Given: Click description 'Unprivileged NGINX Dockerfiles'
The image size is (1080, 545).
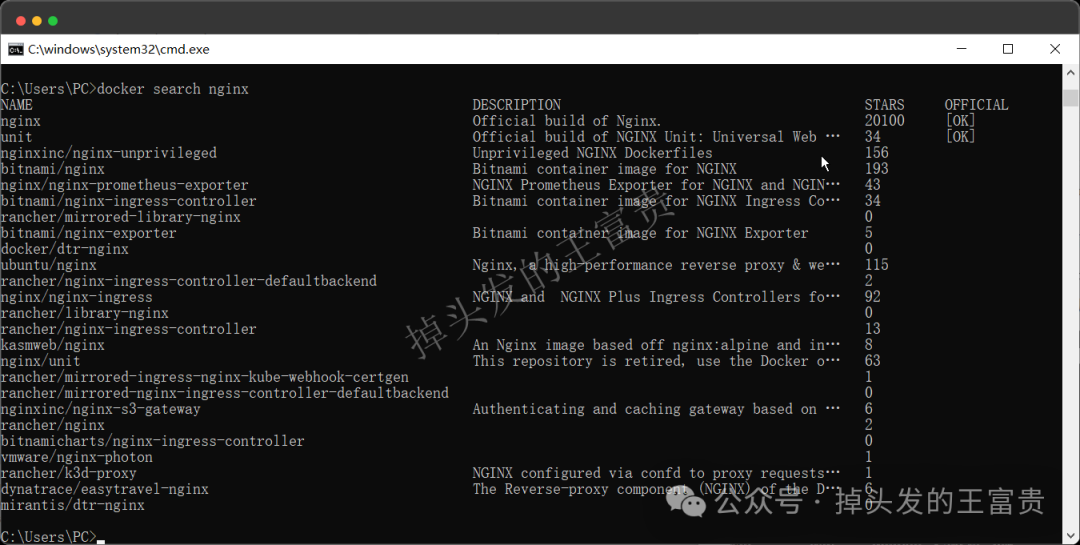Looking at the screenshot, I should click(x=592, y=153).
